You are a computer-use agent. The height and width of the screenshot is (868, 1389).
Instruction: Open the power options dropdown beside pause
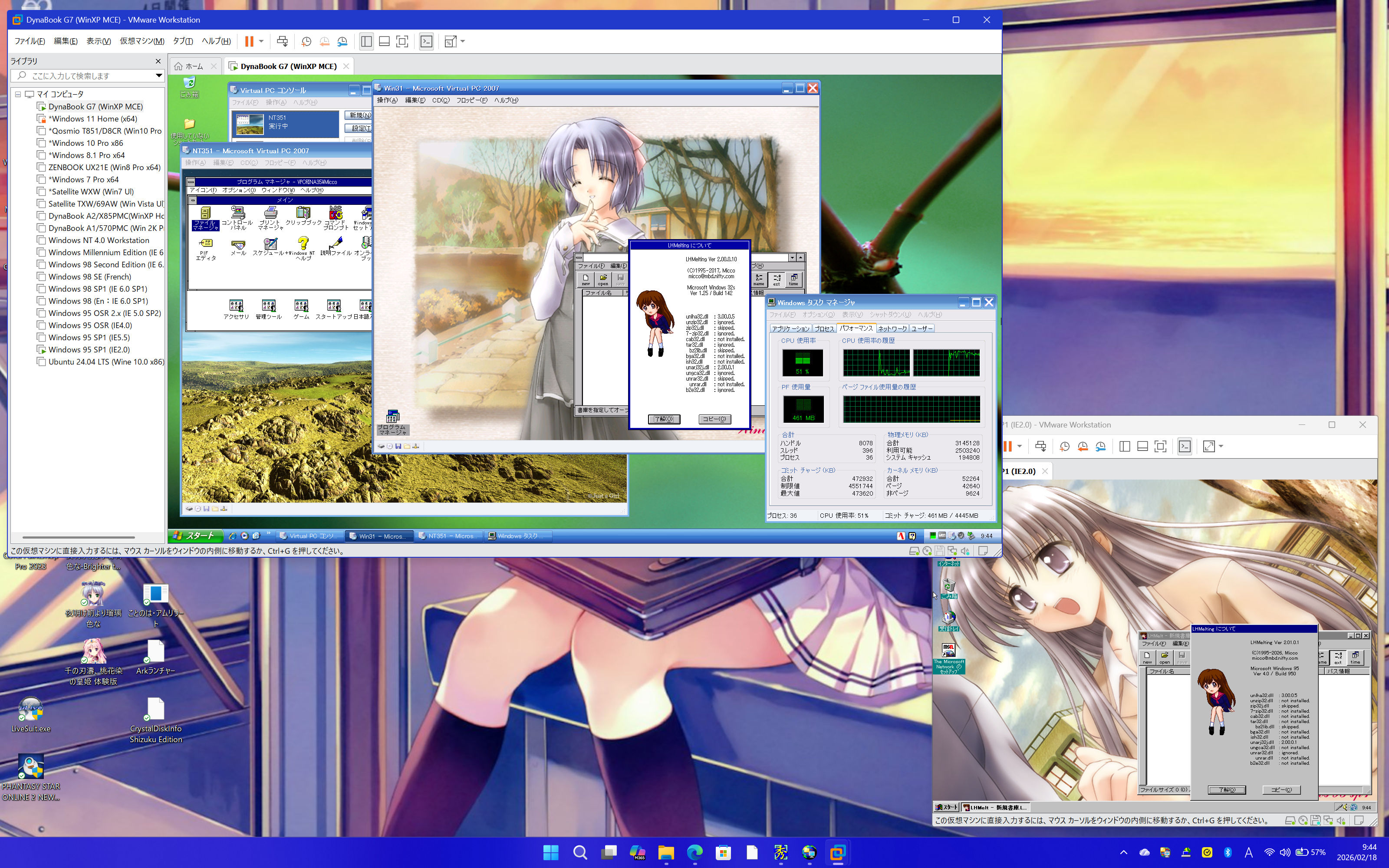coord(261,41)
